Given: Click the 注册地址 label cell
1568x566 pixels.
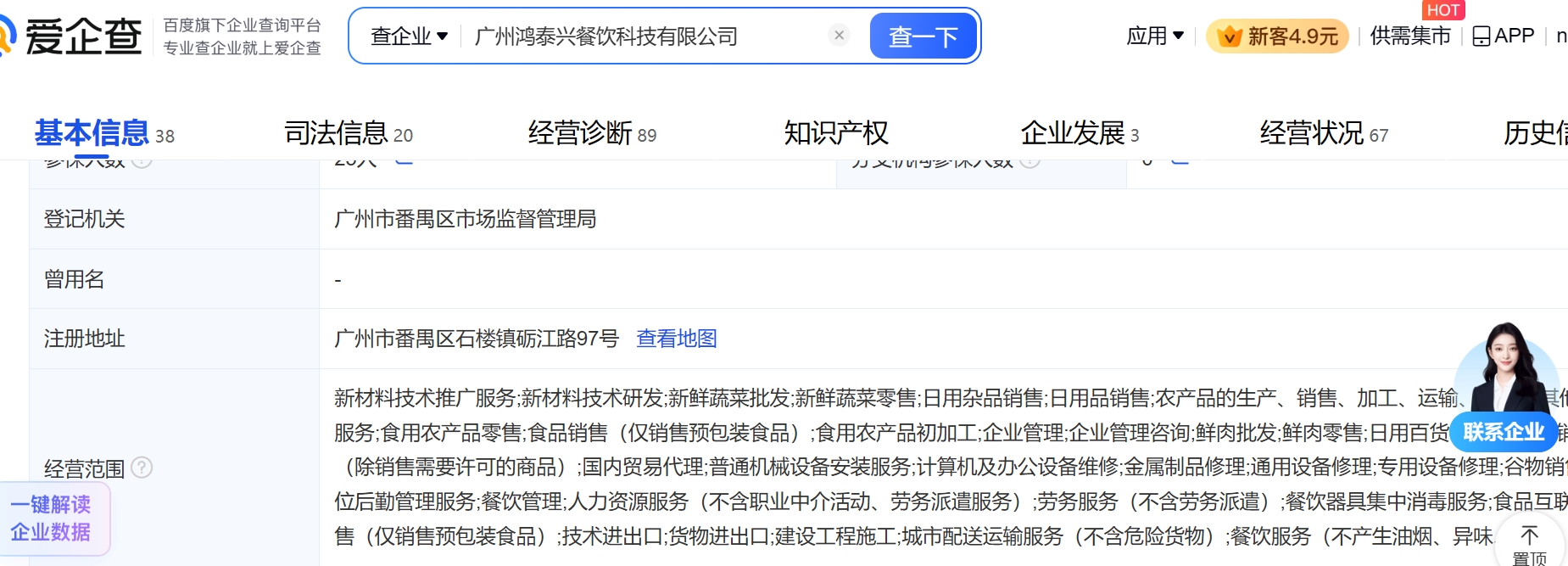Looking at the screenshot, I should coord(174,339).
